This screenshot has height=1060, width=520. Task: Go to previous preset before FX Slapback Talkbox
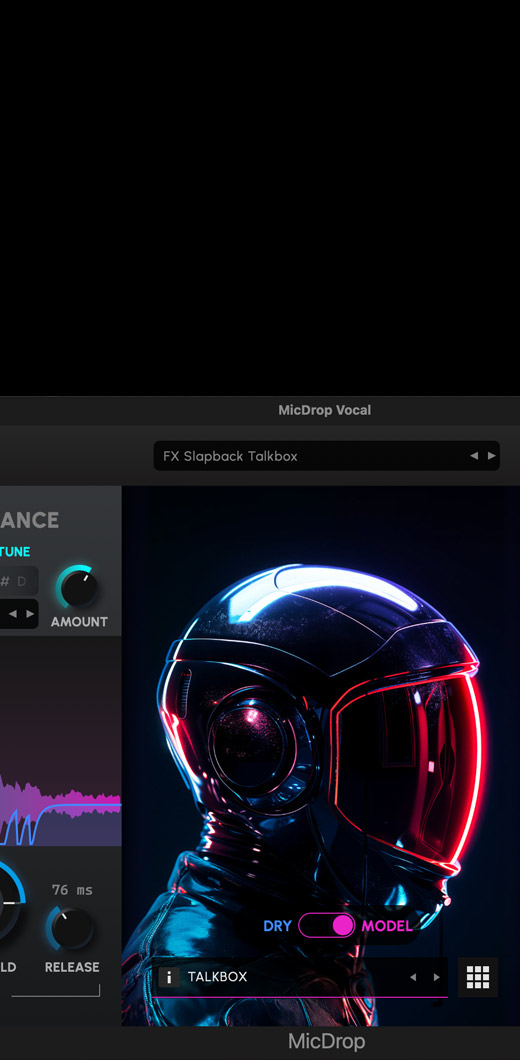click(x=474, y=456)
